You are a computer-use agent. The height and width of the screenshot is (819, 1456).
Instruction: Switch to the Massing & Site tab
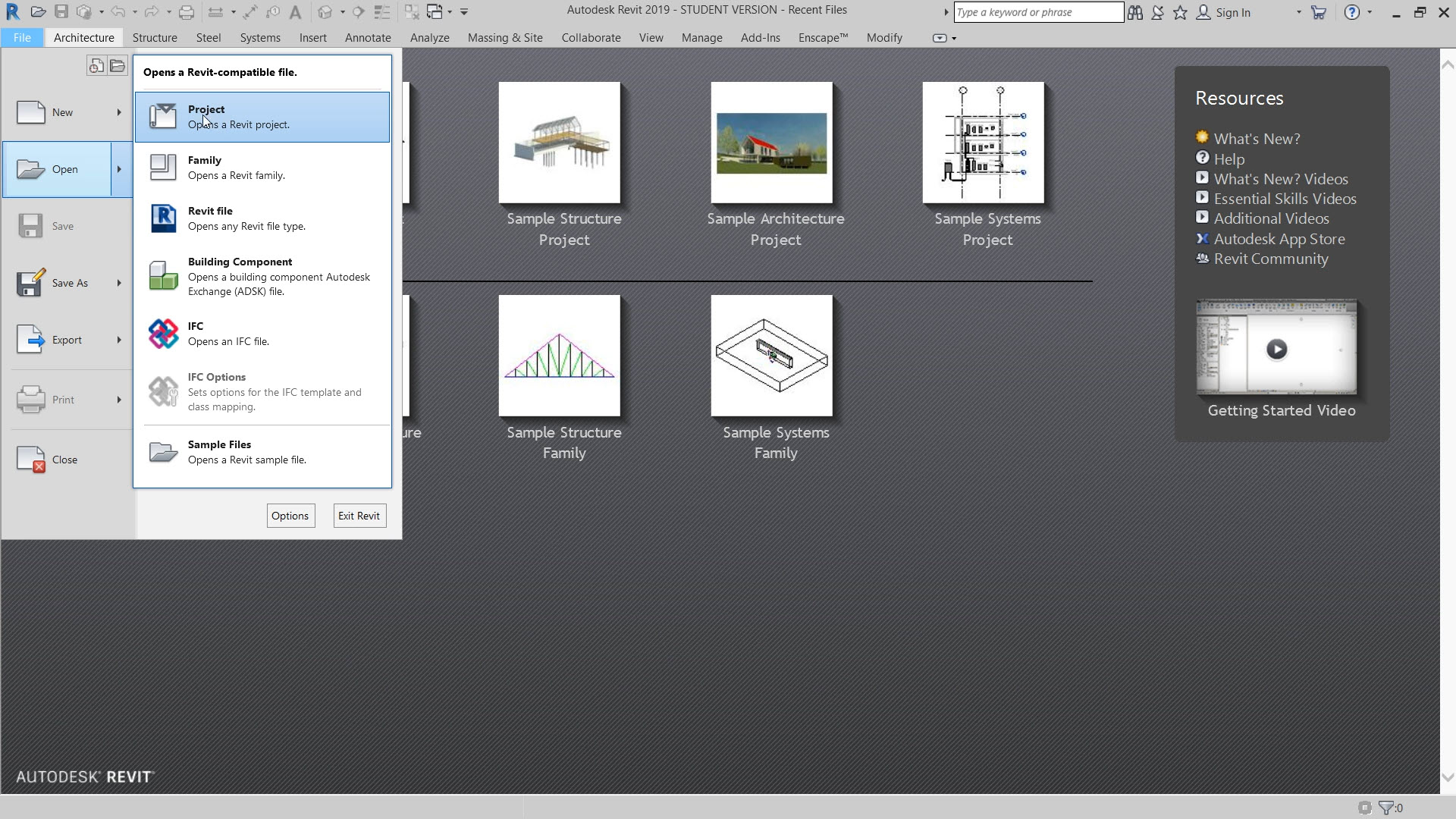(505, 37)
